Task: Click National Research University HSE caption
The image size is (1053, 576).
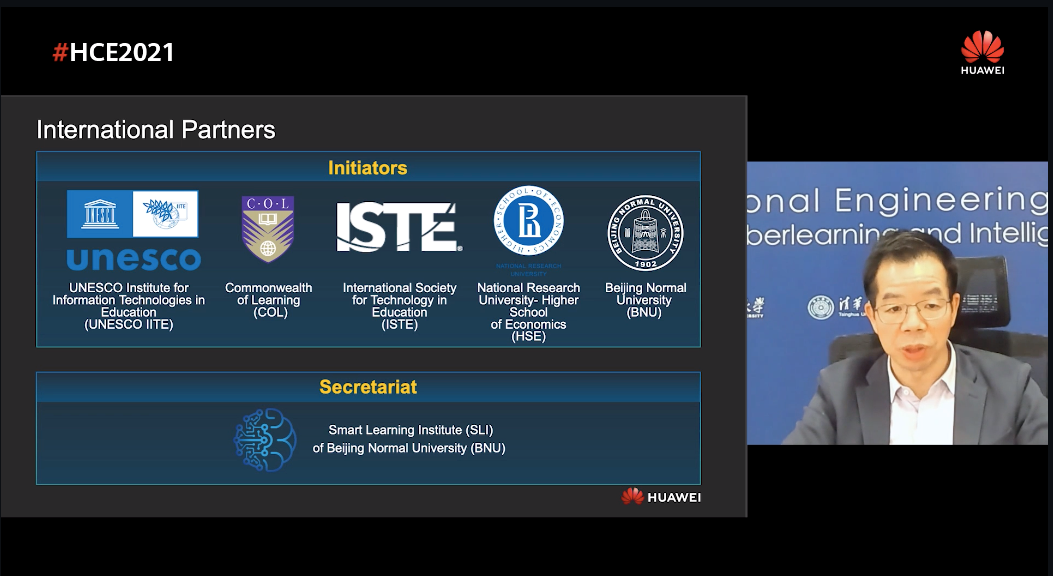Action: [528, 312]
